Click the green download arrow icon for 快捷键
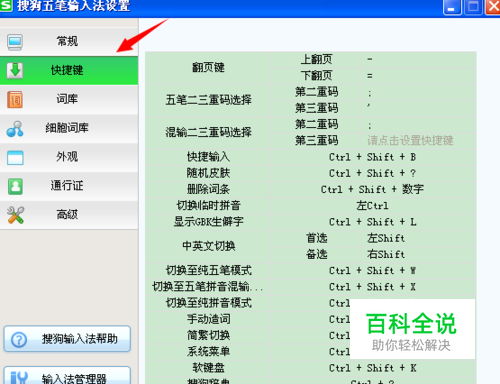This screenshot has height=384, width=500. coord(15,70)
